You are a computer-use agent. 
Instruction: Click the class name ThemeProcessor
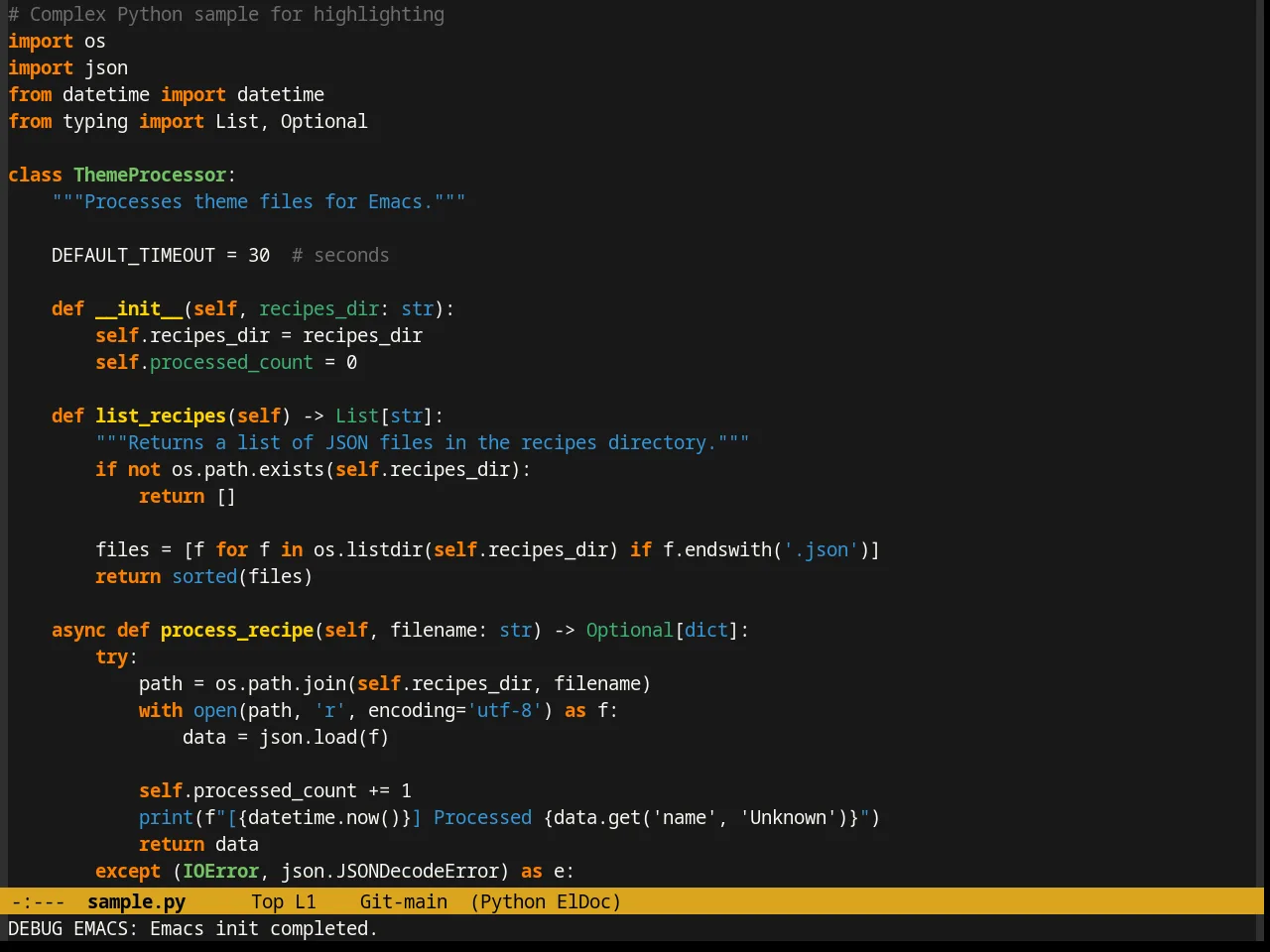(x=150, y=175)
